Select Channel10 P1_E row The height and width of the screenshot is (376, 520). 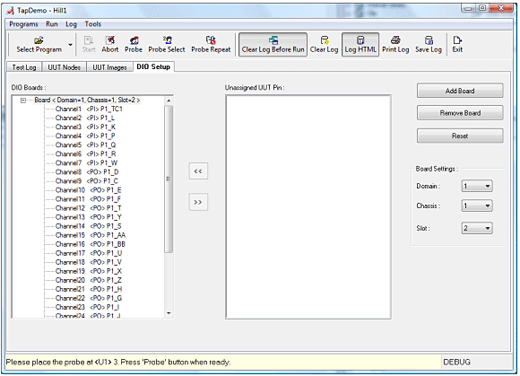pos(88,190)
